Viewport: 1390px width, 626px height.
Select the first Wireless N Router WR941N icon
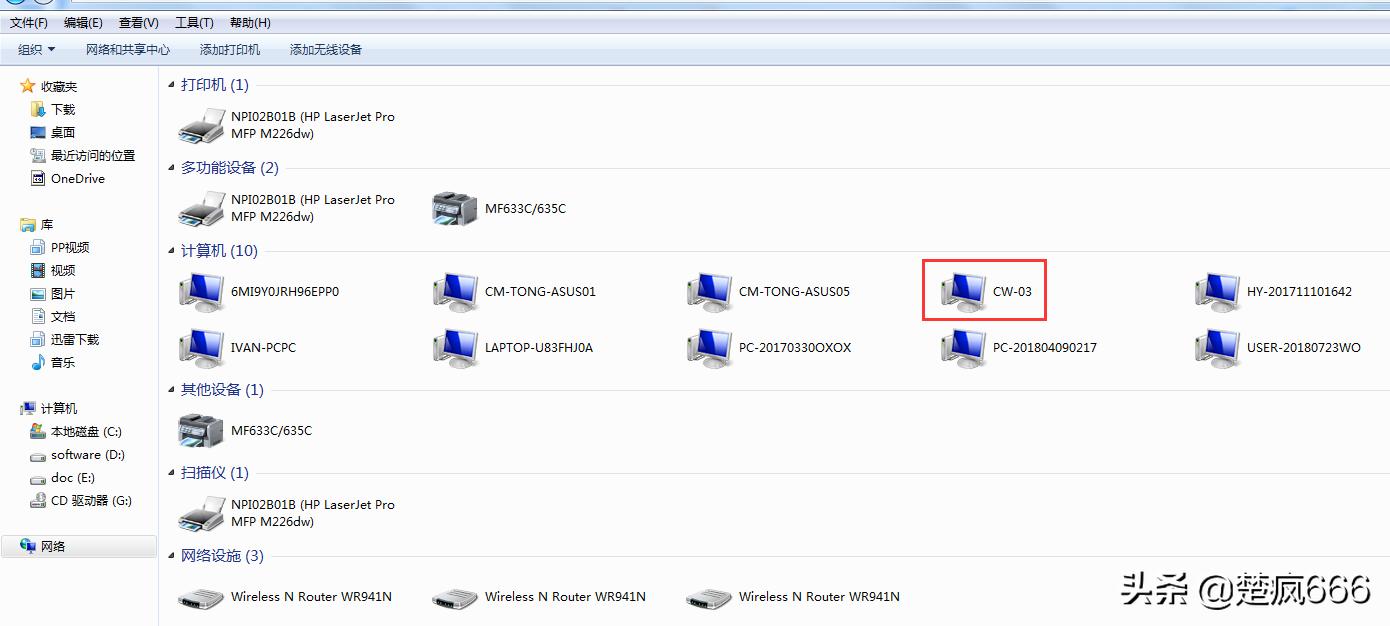[201, 597]
